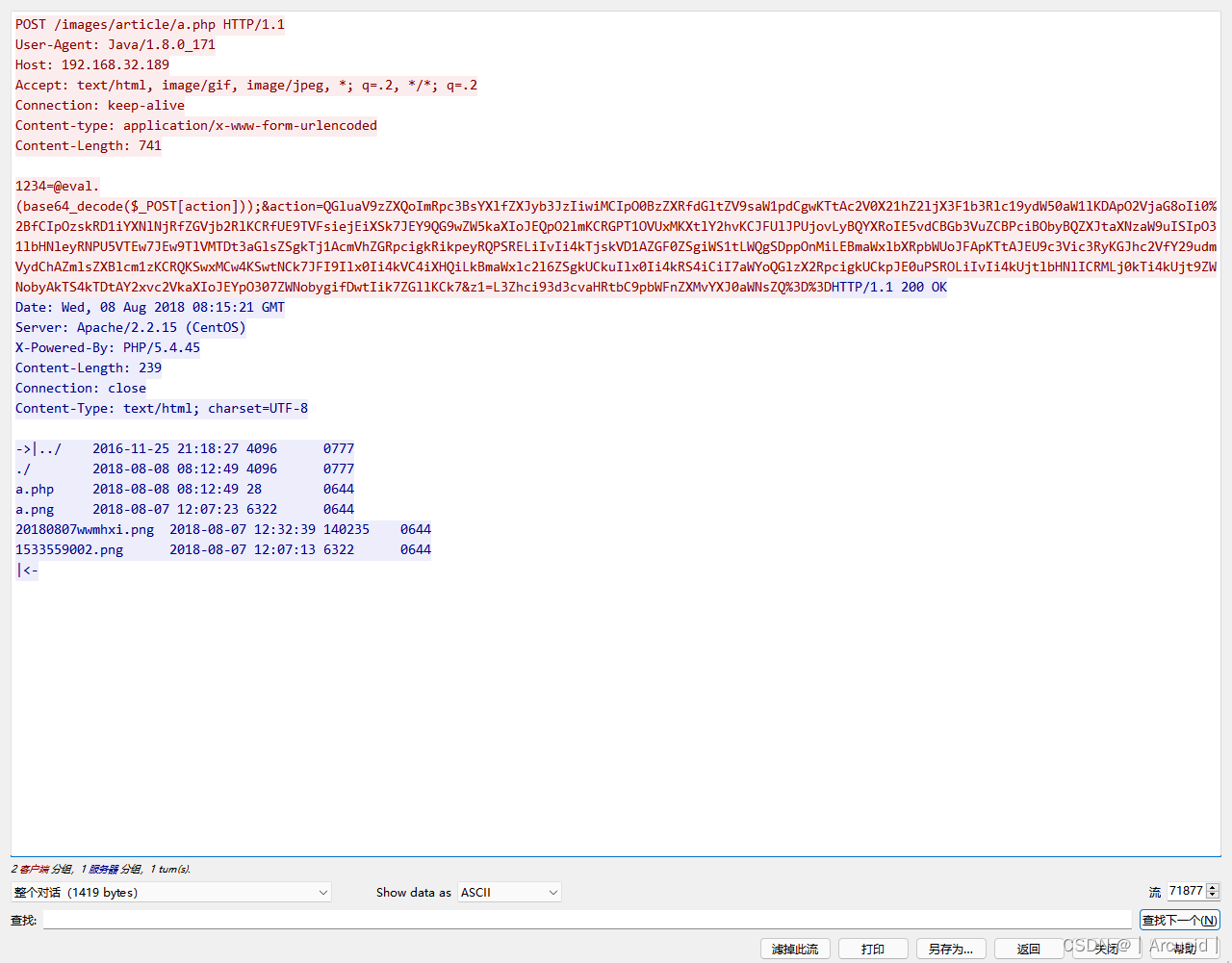Screen dimensions: 1232x963
Task: Click the 20180807wwmhxi.png file listing row
Action: (x=223, y=530)
